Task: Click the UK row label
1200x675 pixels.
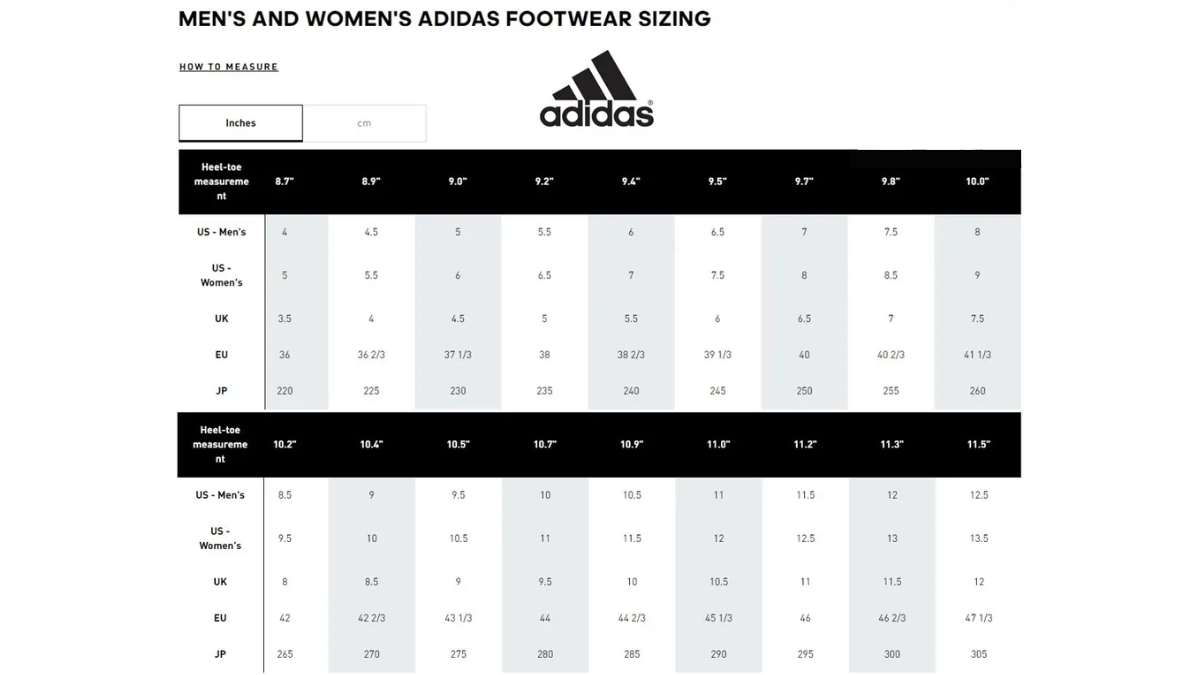Action: (221, 318)
